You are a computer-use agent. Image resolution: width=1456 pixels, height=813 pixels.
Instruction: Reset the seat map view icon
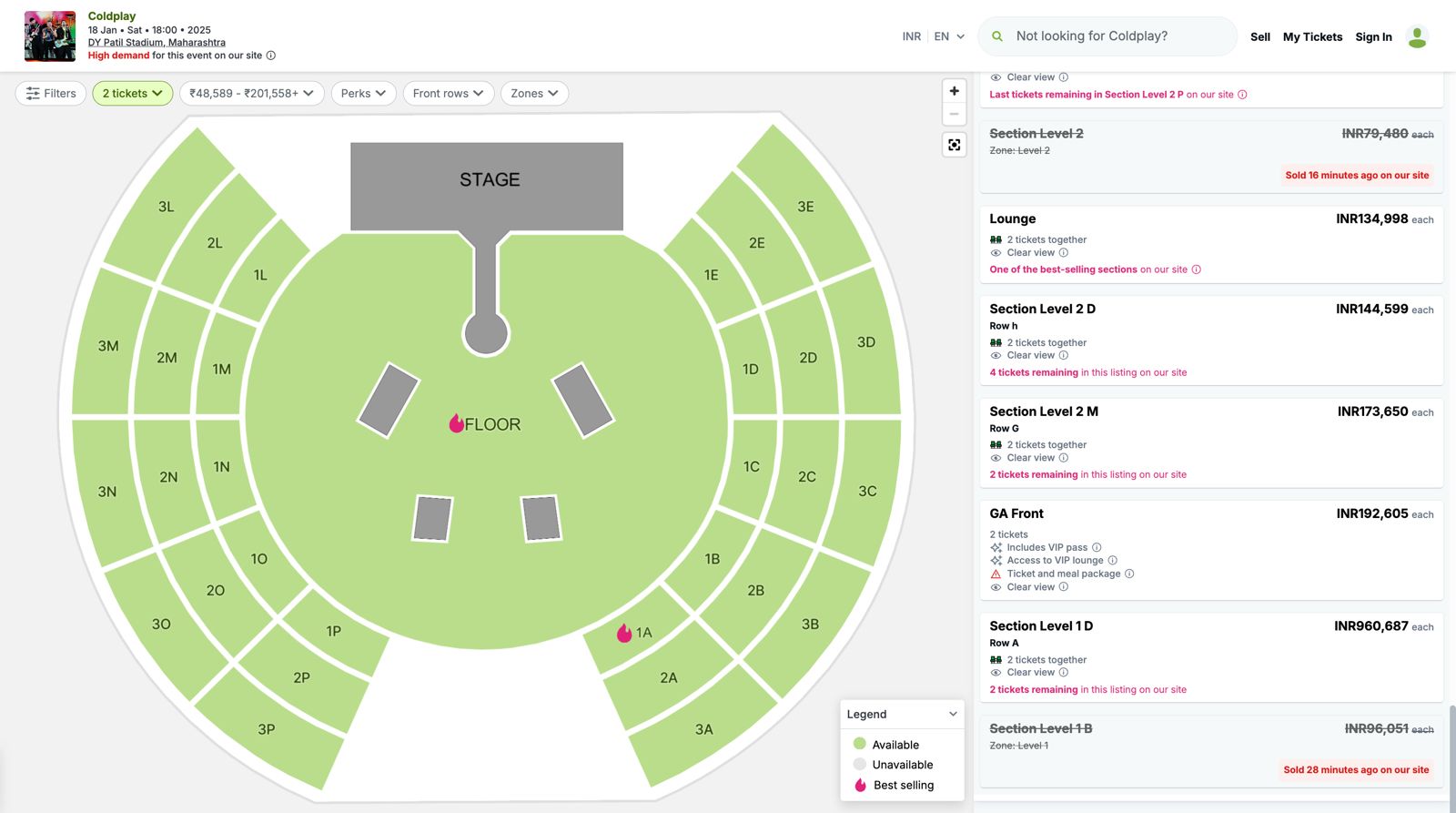coord(954,145)
